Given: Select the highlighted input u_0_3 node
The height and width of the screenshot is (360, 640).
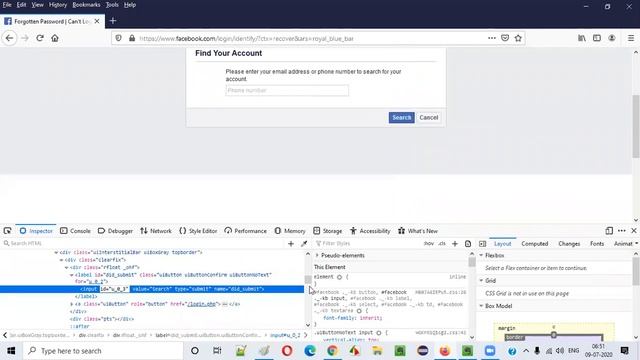Looking at the screenshot, I should [x=152, y=289].
